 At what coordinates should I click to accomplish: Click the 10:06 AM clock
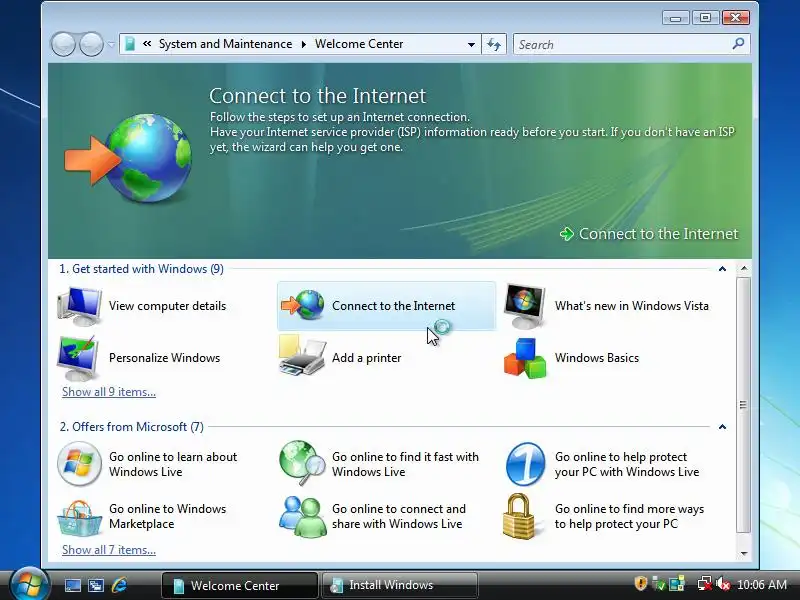click(x=762, y=584)
